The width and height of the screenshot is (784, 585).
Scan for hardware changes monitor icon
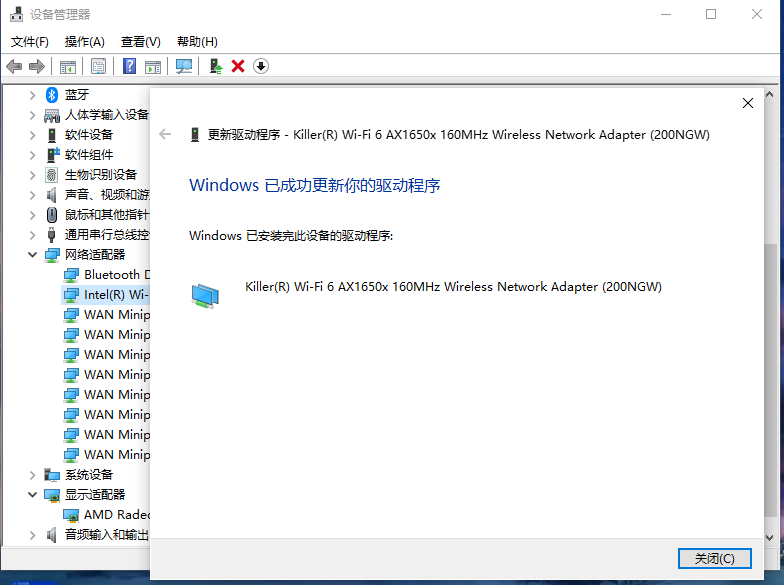tap(184, 66)
